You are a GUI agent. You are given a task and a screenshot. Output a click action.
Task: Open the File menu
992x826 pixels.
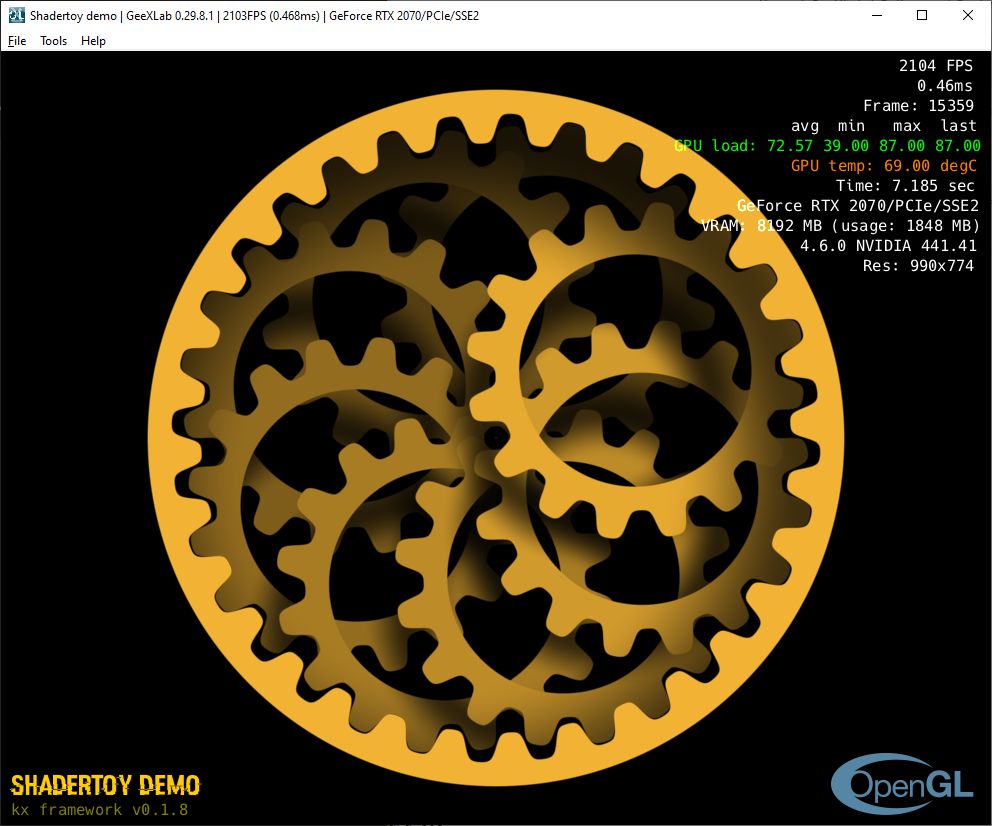17,40
